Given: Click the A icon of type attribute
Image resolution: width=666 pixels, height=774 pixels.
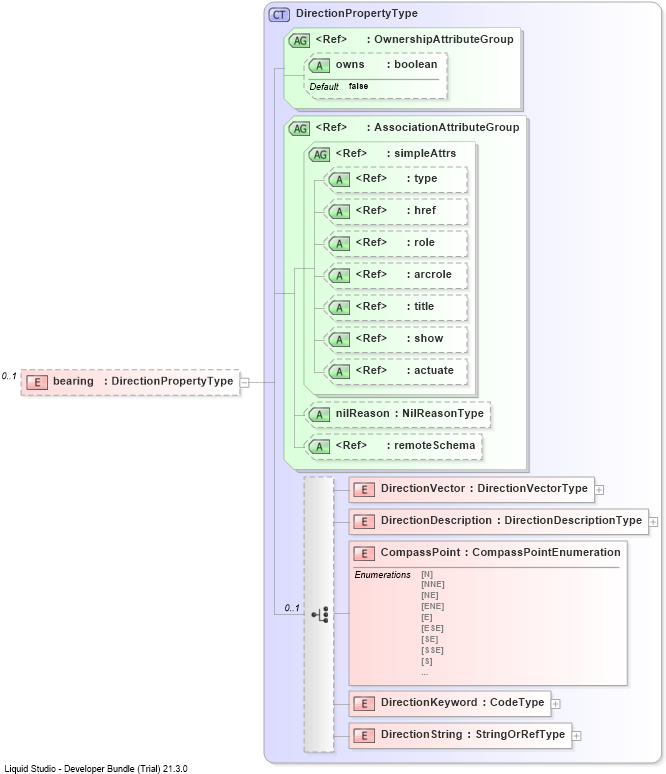Looking at the screenshot, I should click(339, 180).
